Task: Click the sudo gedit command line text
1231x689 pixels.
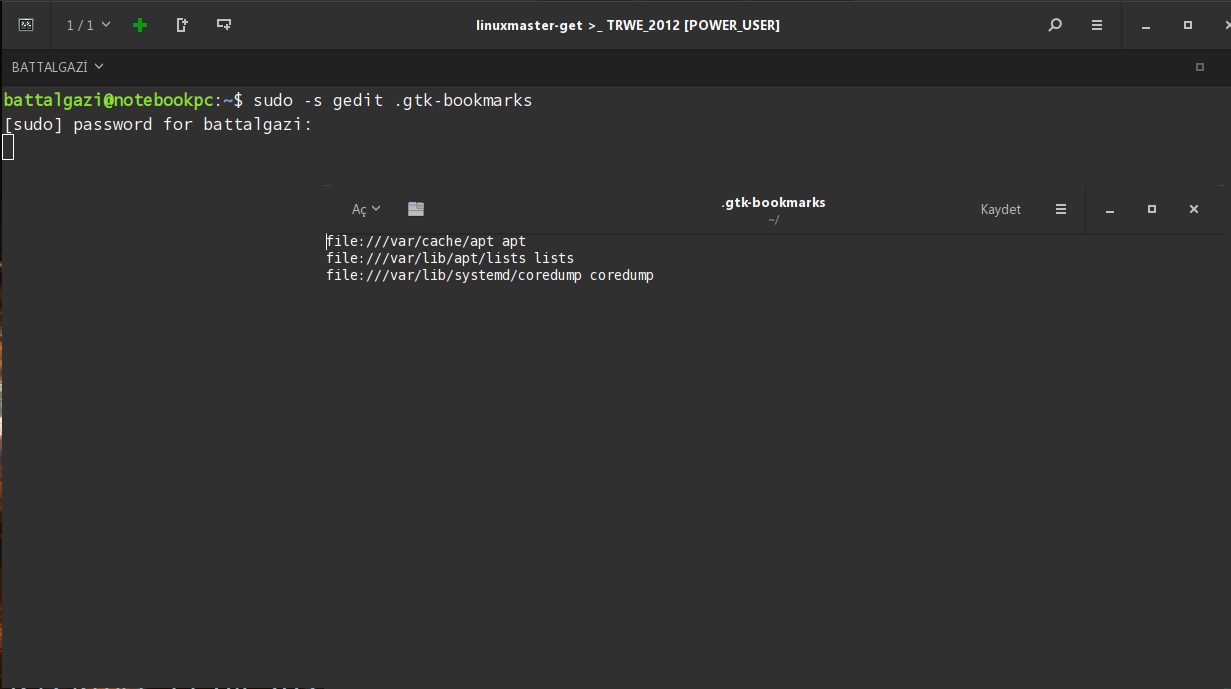Action: 393,100
